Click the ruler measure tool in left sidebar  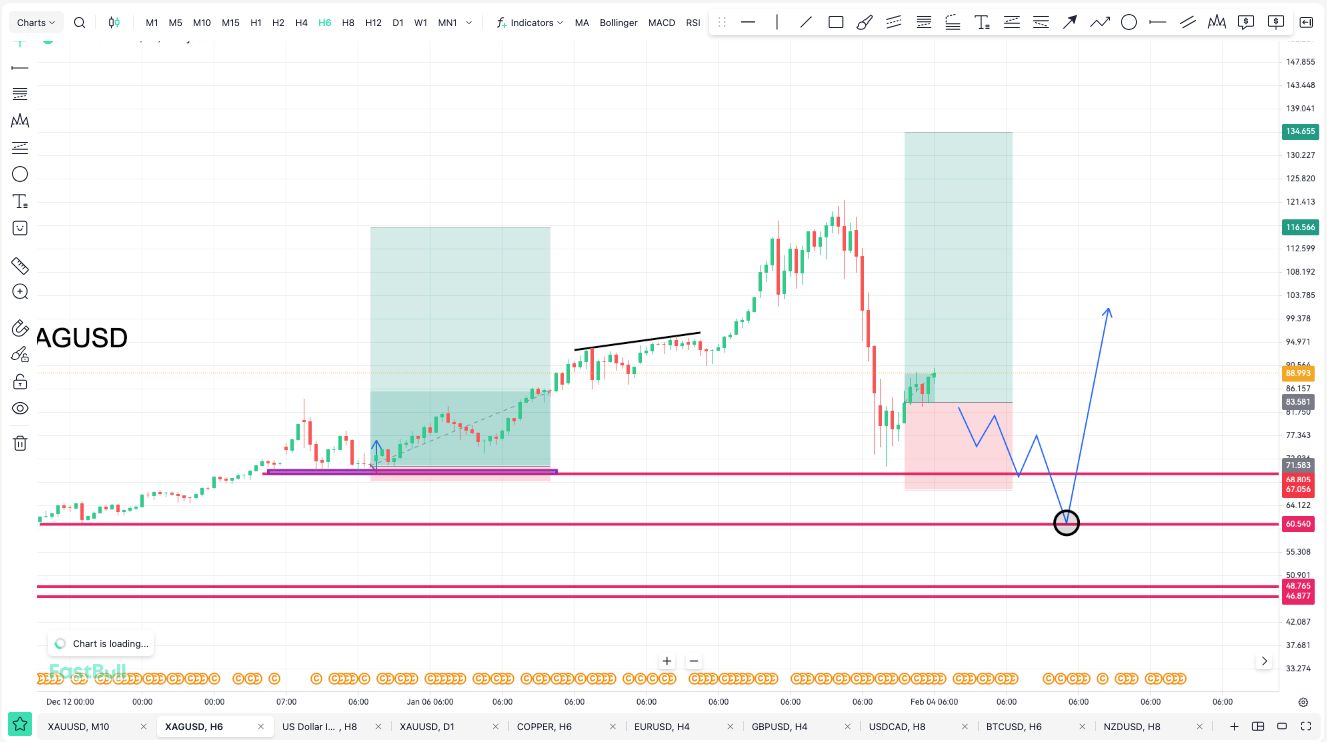click(x=19, y=266)
